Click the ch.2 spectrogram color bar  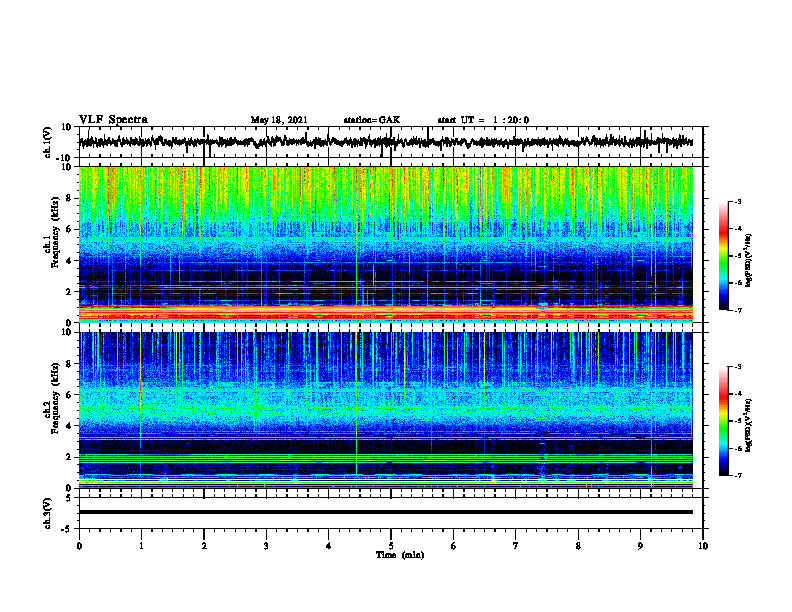tap(724, 421)
